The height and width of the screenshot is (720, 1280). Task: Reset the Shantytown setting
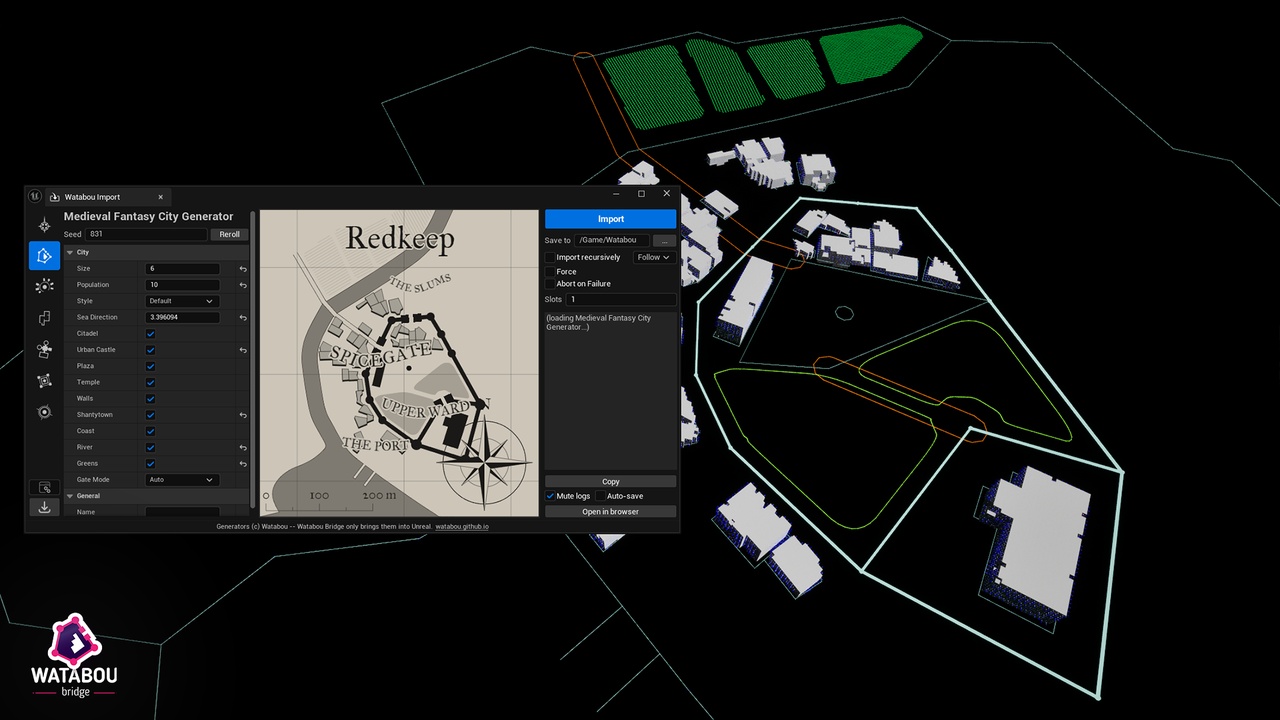tap(243, 415)
